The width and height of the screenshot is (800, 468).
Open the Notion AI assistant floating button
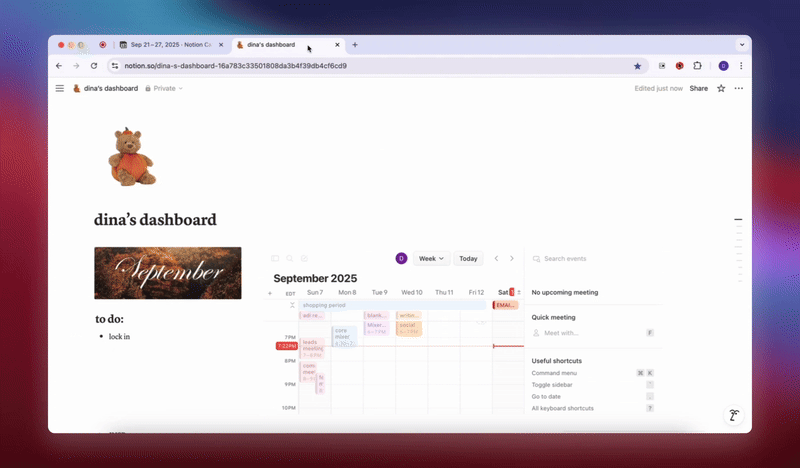[x=733, y=415]
